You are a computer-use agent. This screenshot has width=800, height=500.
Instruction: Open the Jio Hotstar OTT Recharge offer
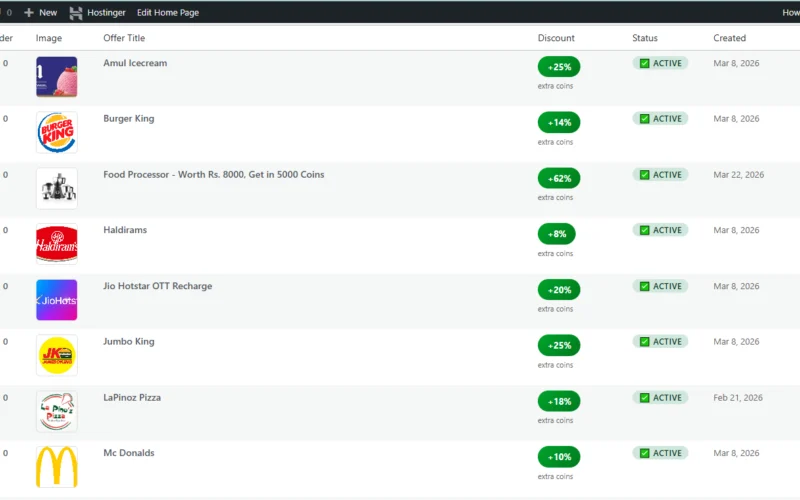157,286
